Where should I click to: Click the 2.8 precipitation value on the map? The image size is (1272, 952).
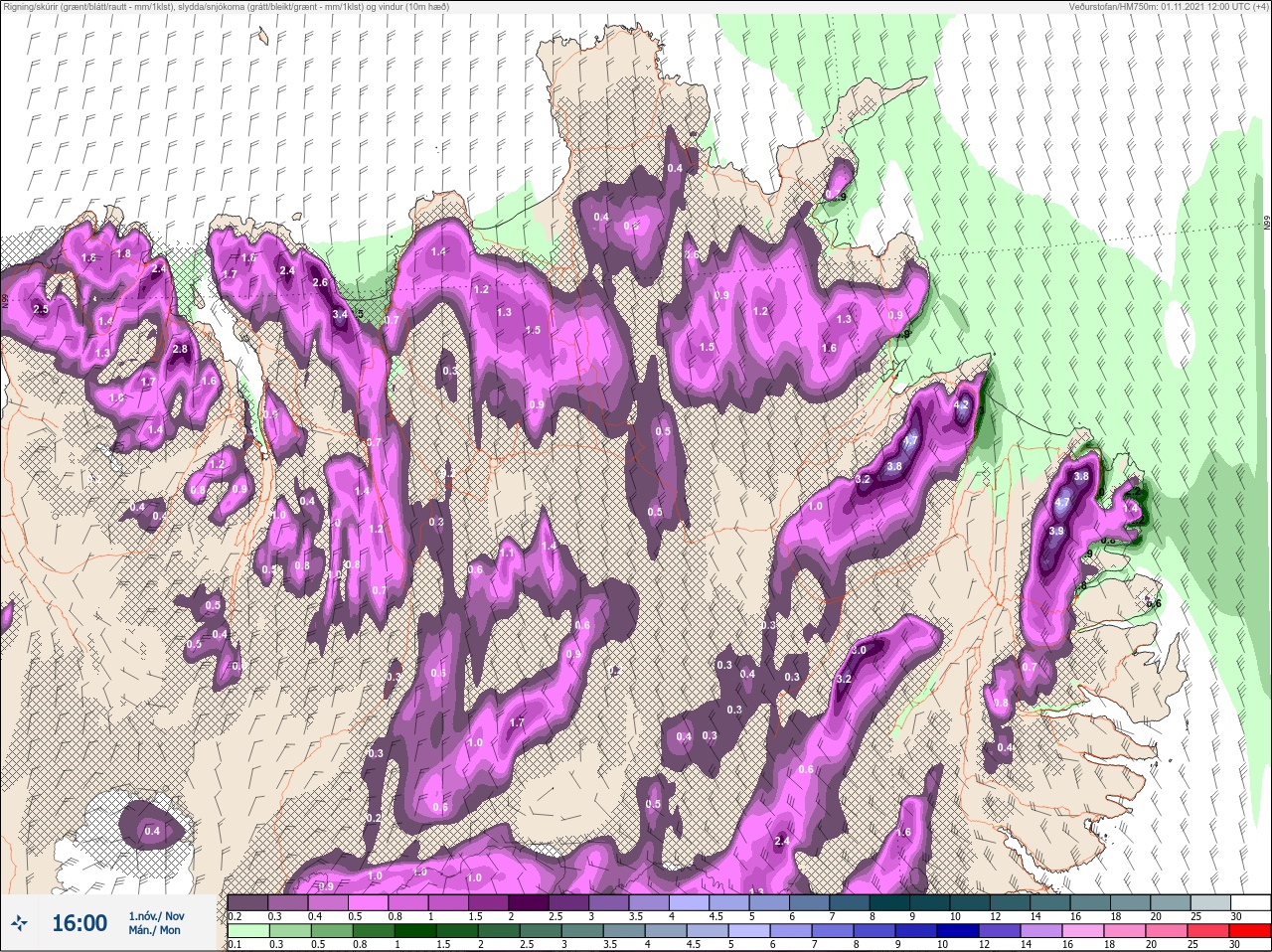[x=180, y=349]
